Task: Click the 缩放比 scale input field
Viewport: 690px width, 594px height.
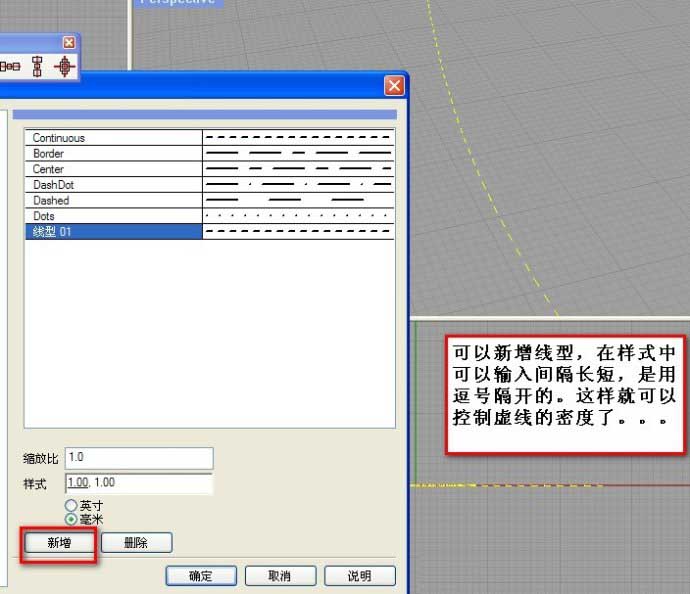Action: pyautogui.click(x=139, y=458)
